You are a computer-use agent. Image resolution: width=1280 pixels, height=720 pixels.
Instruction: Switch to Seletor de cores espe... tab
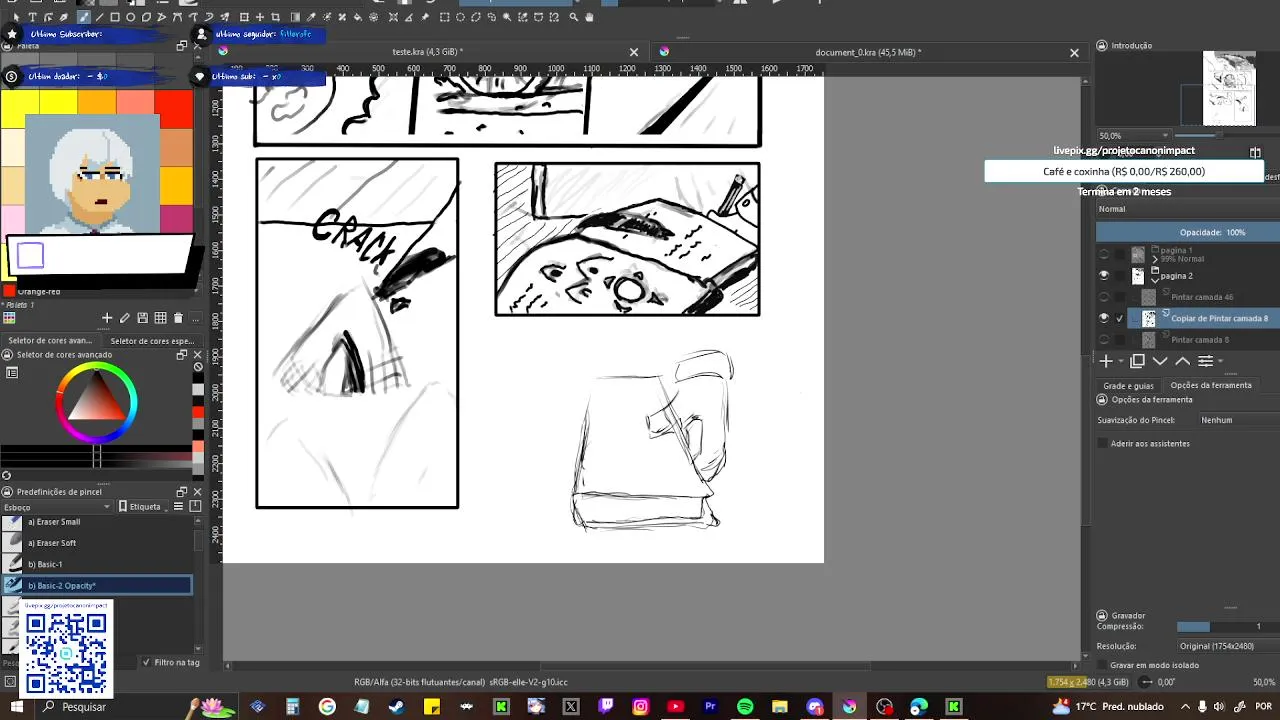pos(152,340)
